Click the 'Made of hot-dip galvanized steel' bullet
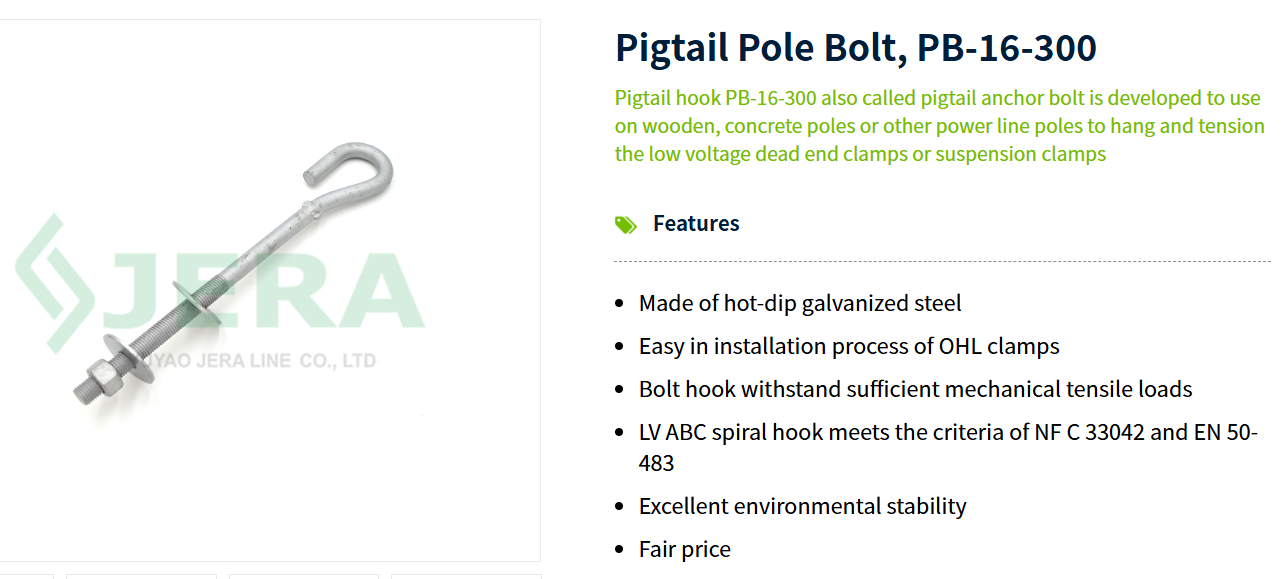The width and height of the screenshot is (1284, 579). [800, 303]
